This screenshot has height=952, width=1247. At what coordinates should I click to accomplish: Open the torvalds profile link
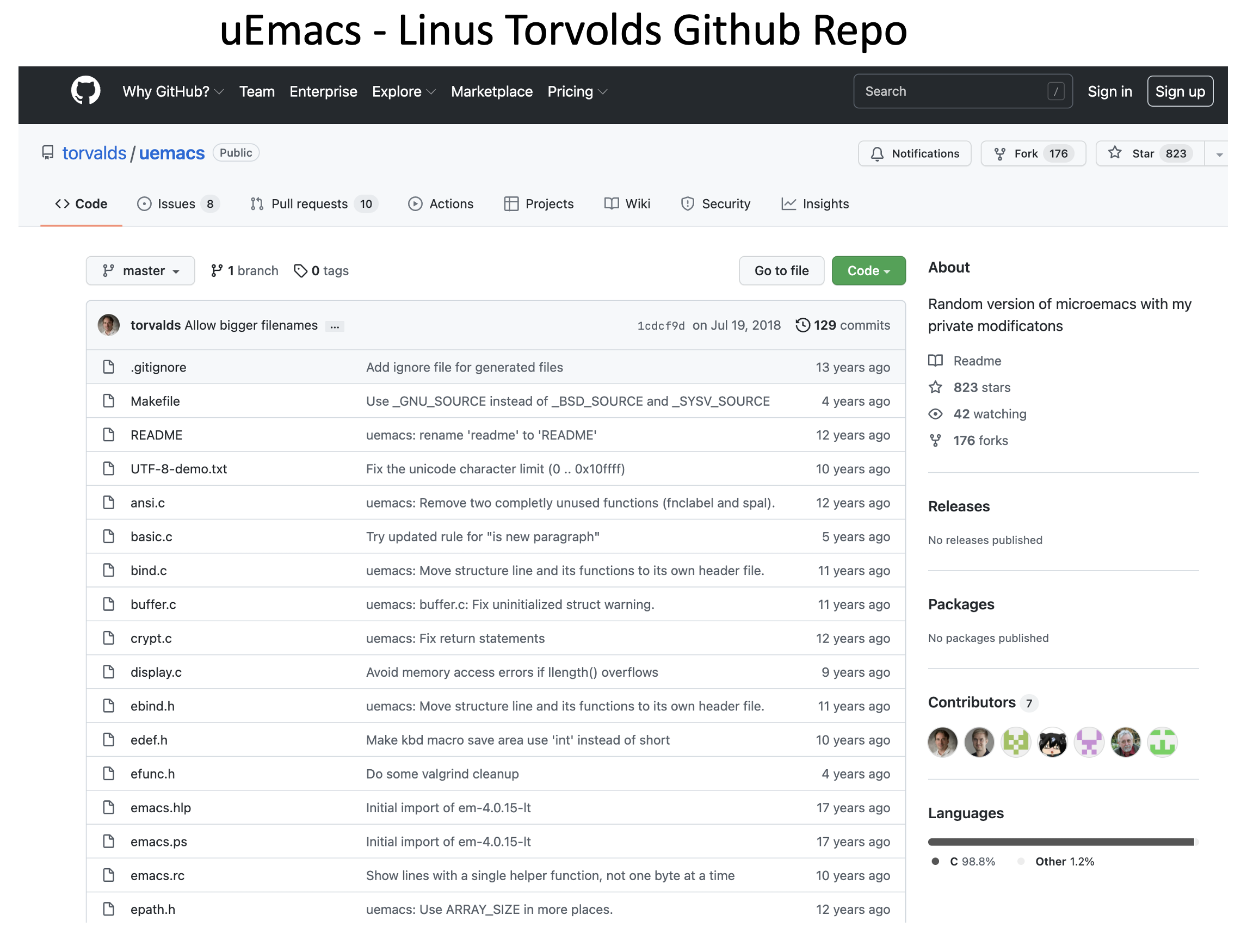coord(94,152)
